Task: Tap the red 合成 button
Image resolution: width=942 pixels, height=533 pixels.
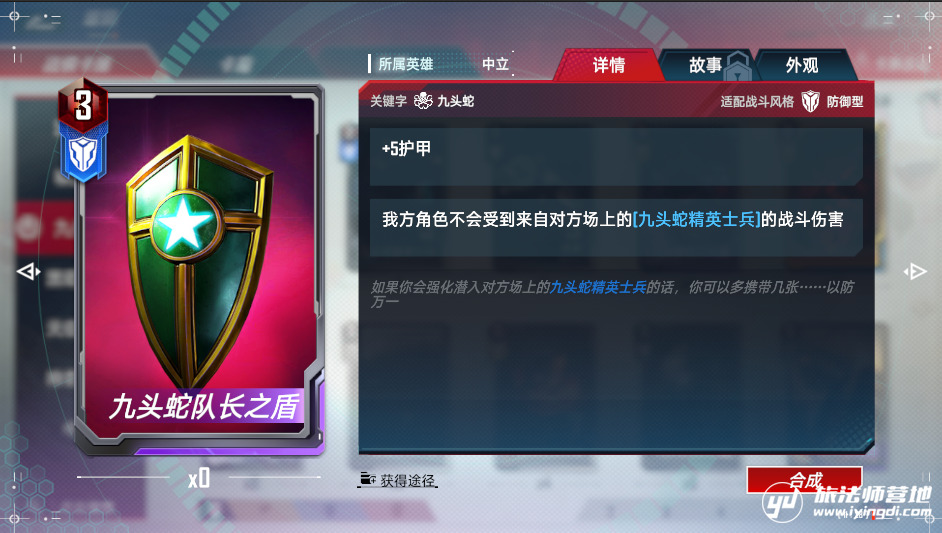Action: pos(805,480)
